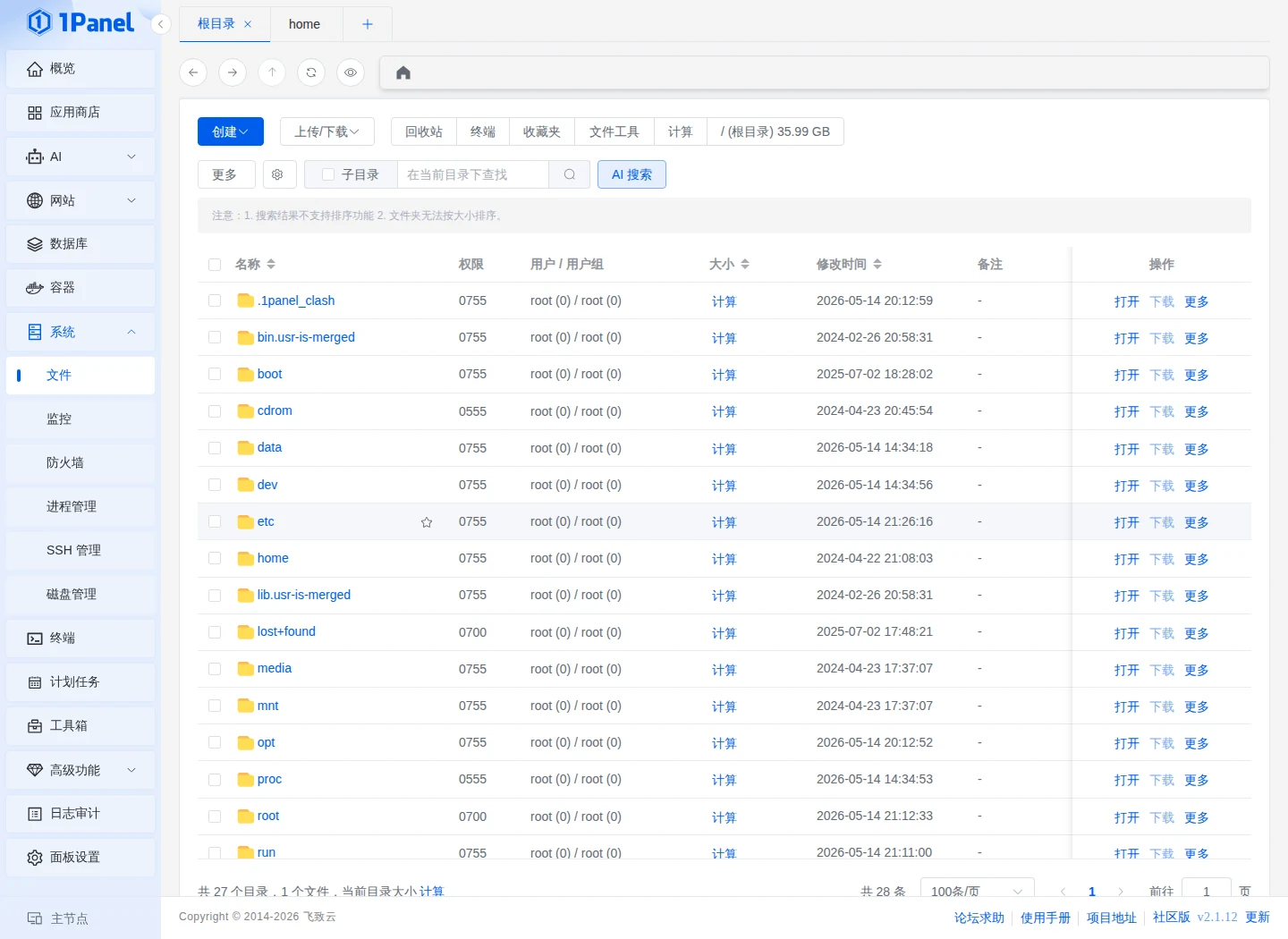Click 计算 size for the dev row
This screenshot has height=939, width=1288.
724,486
